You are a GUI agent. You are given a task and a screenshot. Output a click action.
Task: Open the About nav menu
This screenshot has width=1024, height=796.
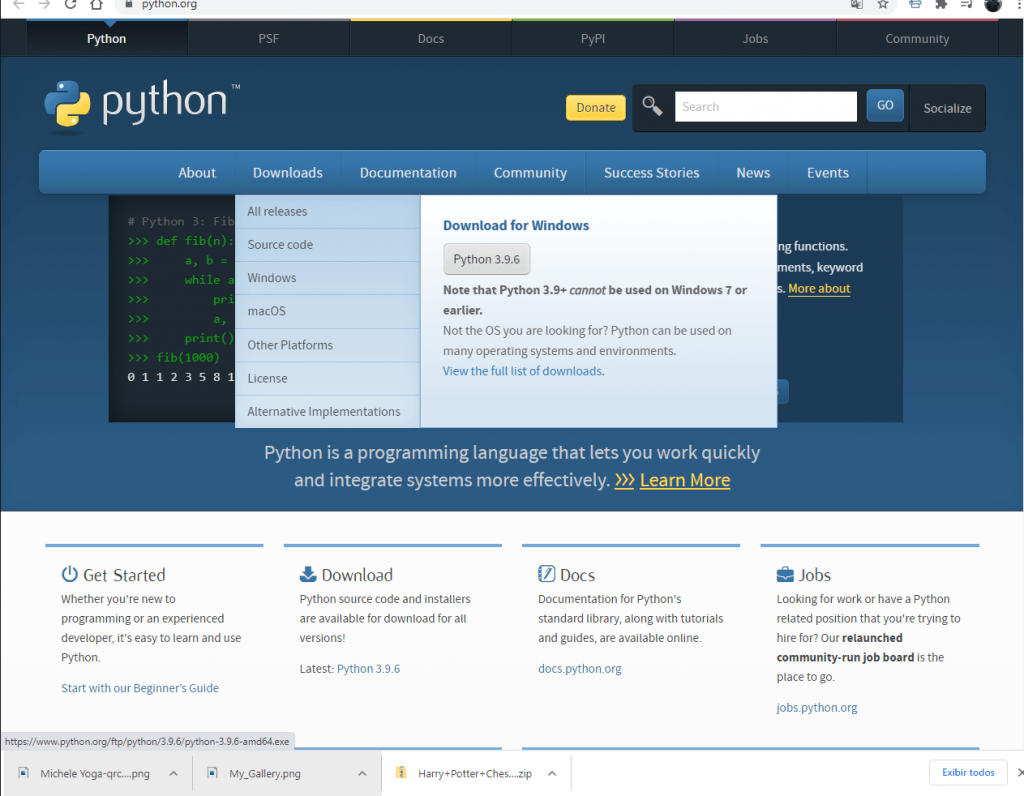coord(197,173)
